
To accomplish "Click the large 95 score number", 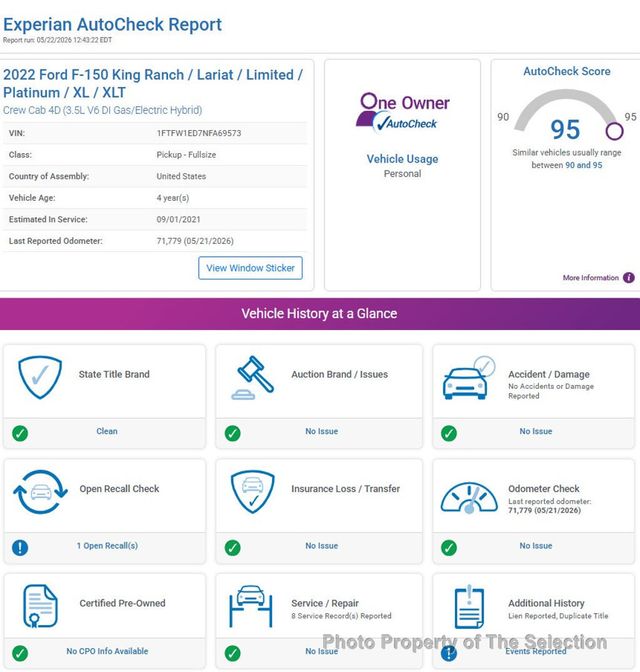I will click(565, 129).
